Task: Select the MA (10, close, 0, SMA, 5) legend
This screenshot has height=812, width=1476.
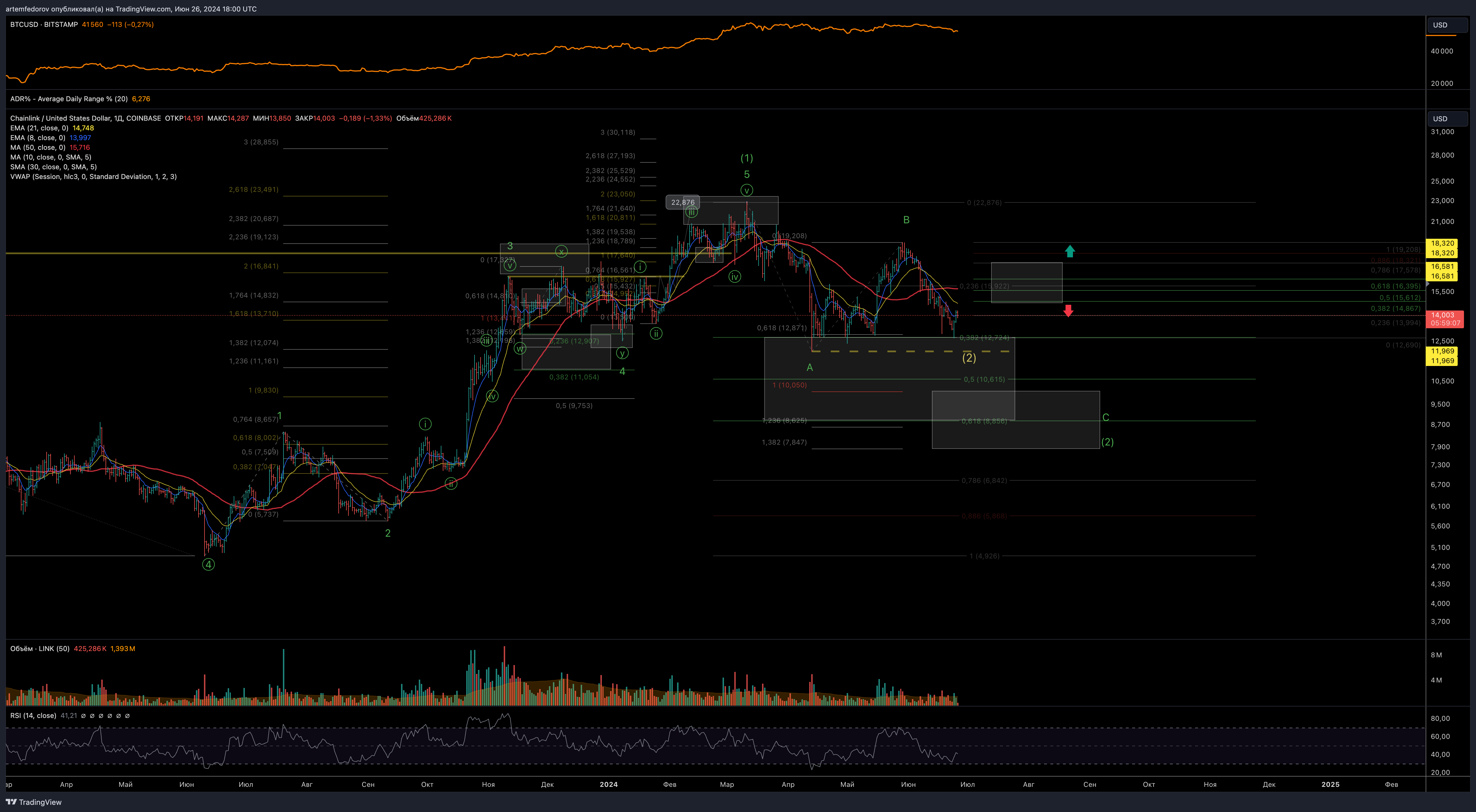Action: click(50, 157)
